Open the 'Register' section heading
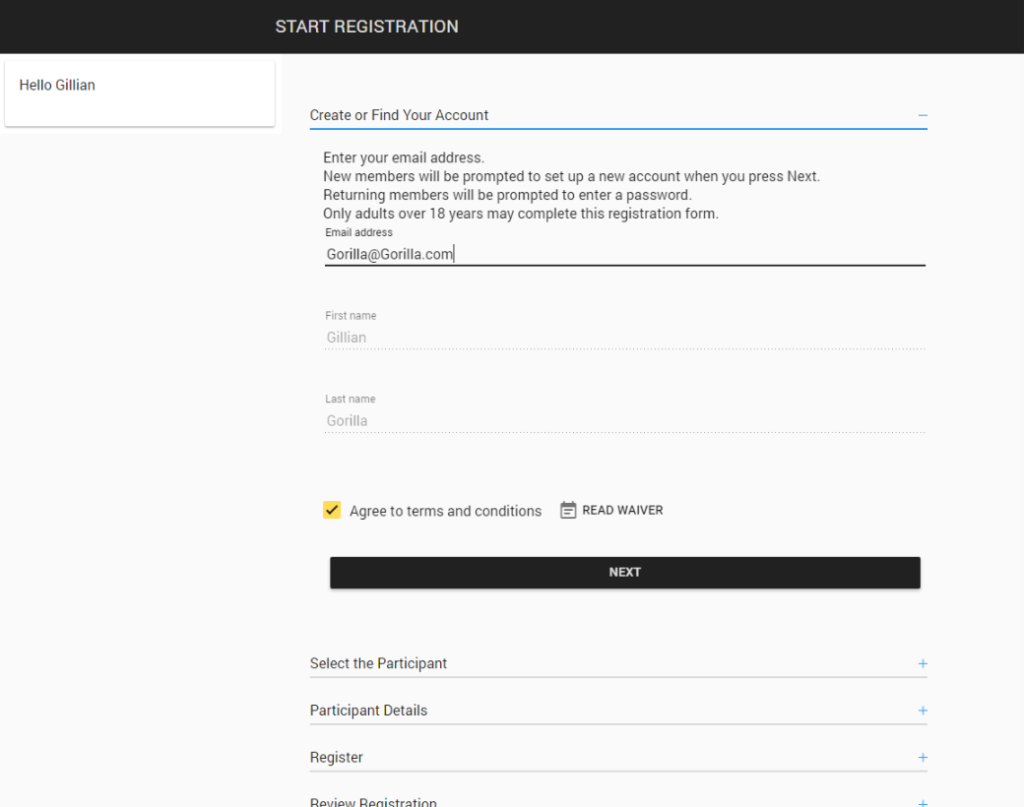This screenshot has width=1024, height=807. 336,758
